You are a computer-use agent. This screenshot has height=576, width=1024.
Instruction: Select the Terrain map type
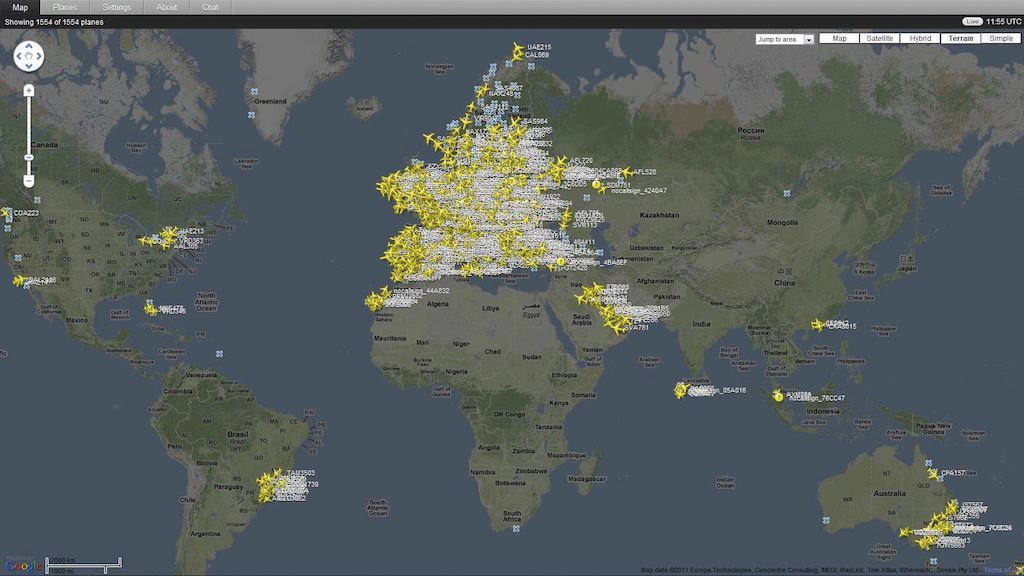pos(960,39)
